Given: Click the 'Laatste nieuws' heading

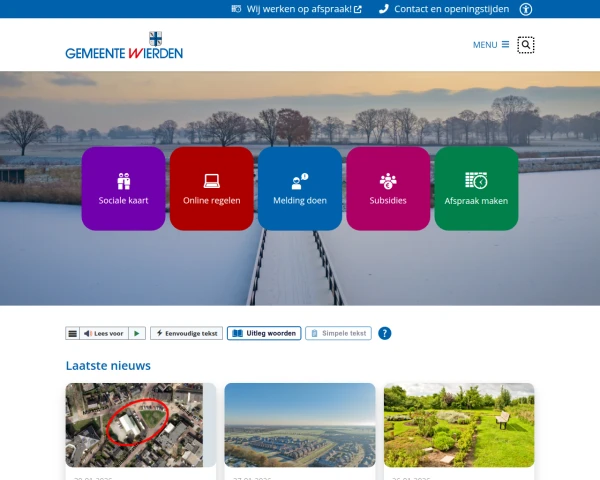Looking at the screenshot, I should point(108,366).
